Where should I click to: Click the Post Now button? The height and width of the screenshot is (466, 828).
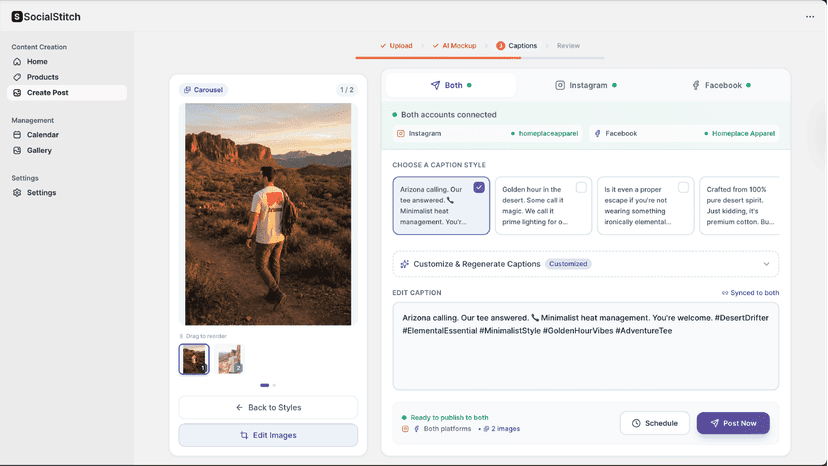(x=733, y=423)
